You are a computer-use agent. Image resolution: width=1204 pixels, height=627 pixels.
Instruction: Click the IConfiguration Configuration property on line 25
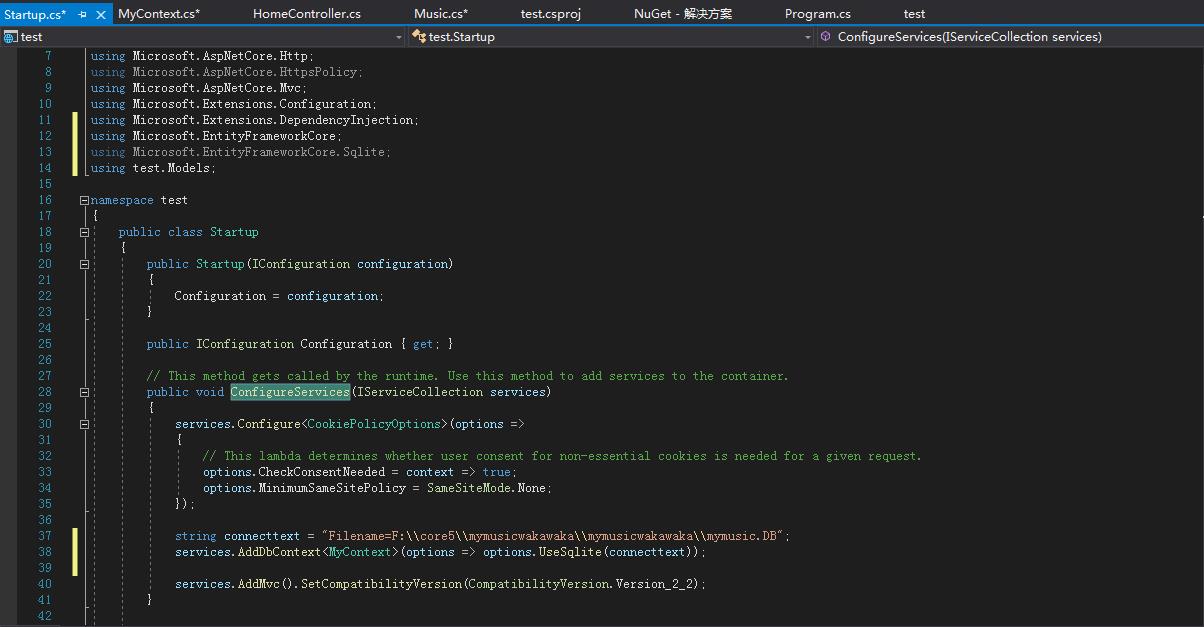[300, 344]
